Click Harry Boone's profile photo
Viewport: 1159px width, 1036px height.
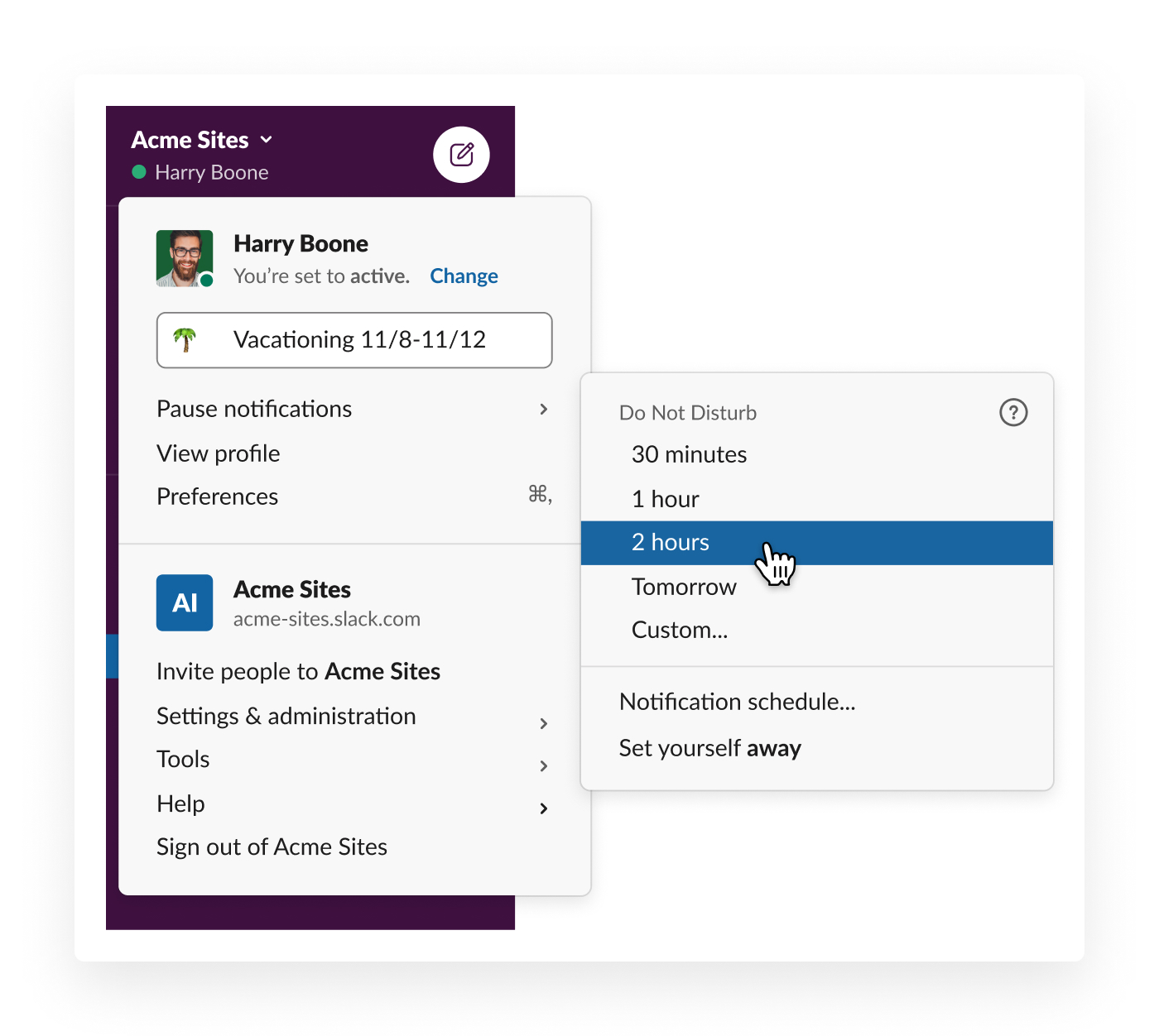(x=185, y=258)
